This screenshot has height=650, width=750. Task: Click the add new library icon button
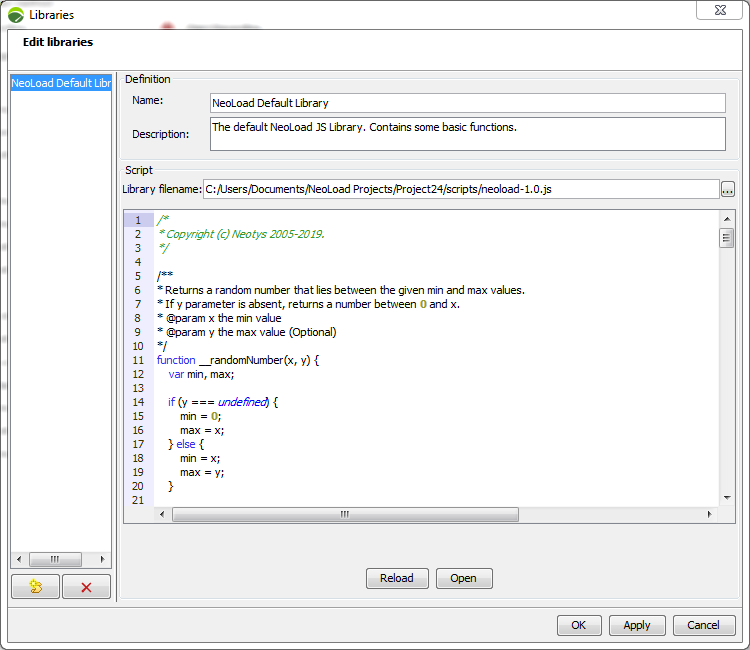click(35, 587)
